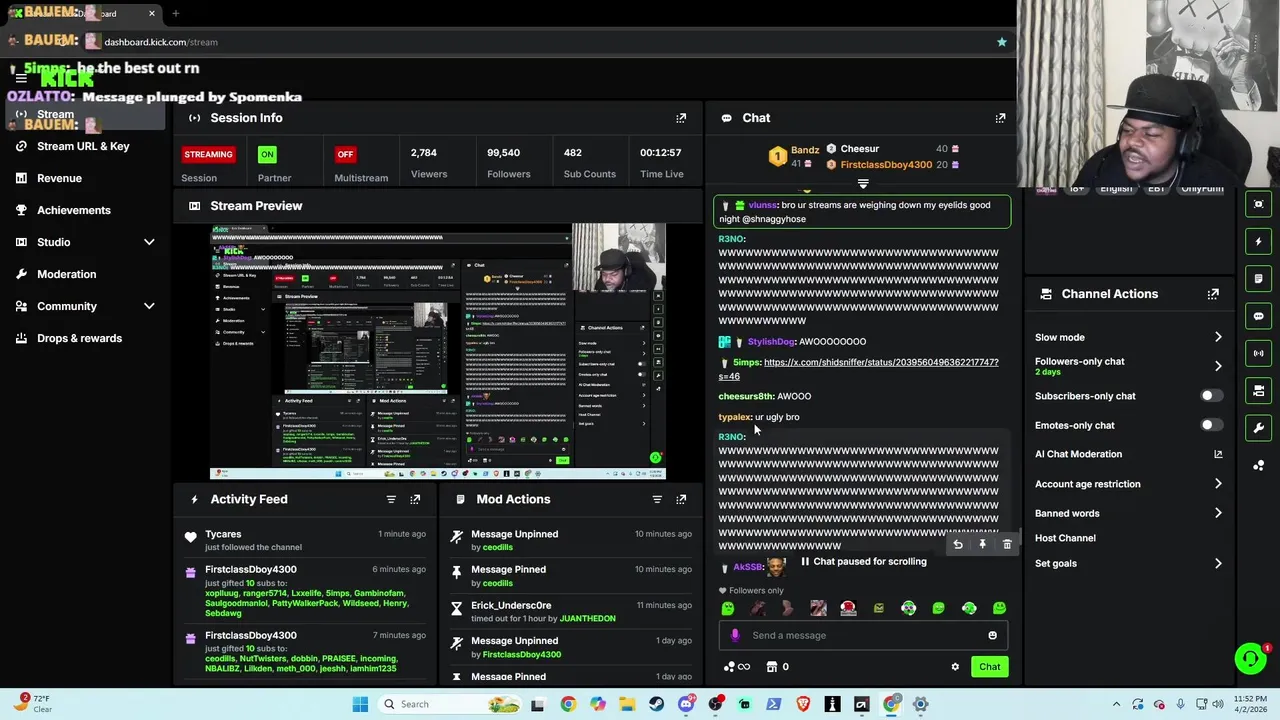1280x720 pixels.
Task: Click the first green Kick emote in emote row
Action: click(x=728, y=608)
